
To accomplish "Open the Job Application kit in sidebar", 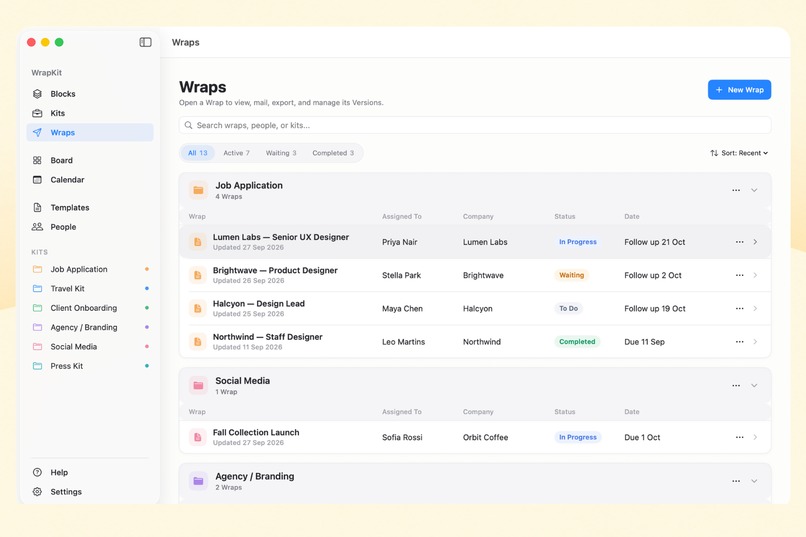I will pos(90,269).
